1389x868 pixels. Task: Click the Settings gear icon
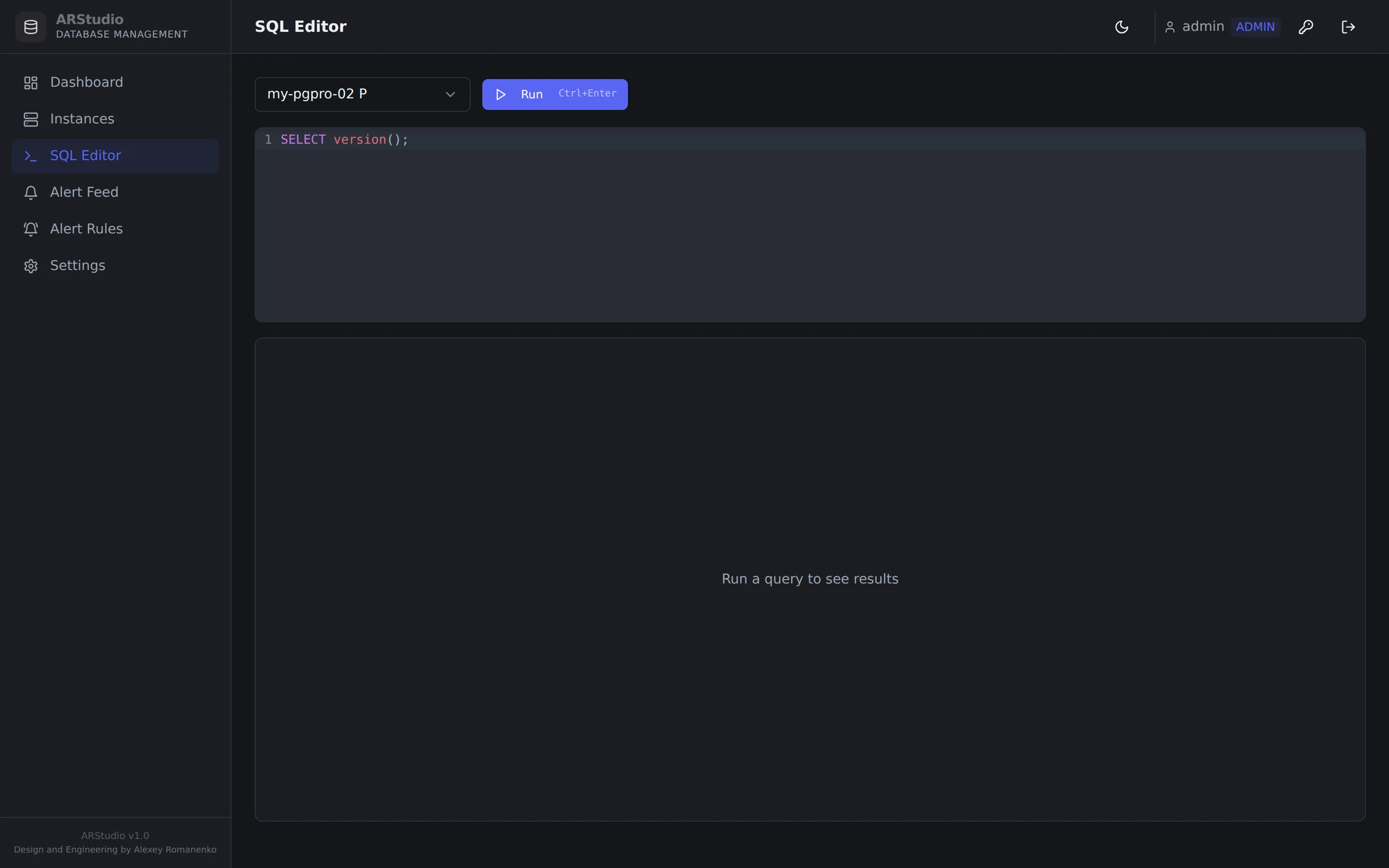pyautogui.click(x=31, y=266)
